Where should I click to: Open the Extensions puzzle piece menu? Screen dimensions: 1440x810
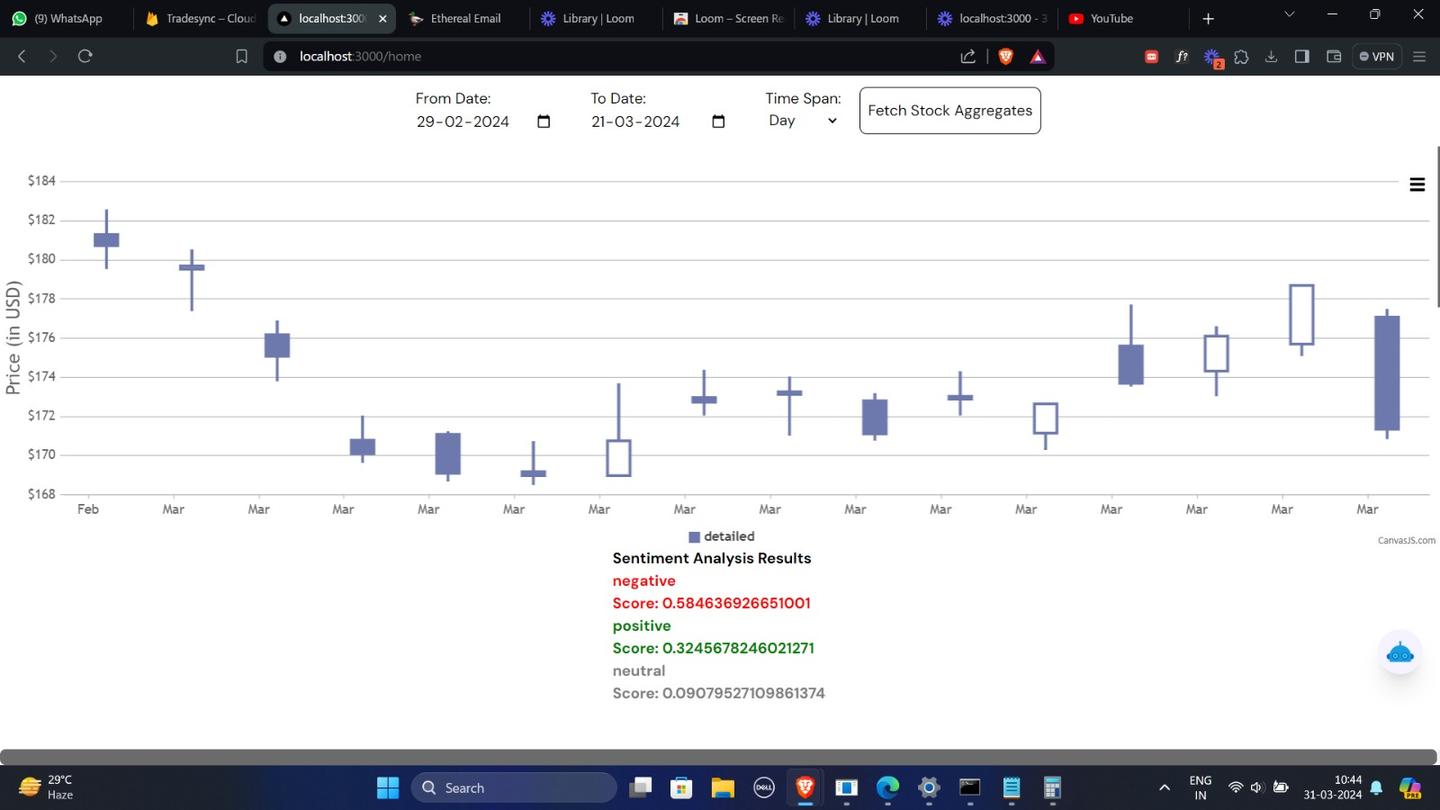[1241, 57]
